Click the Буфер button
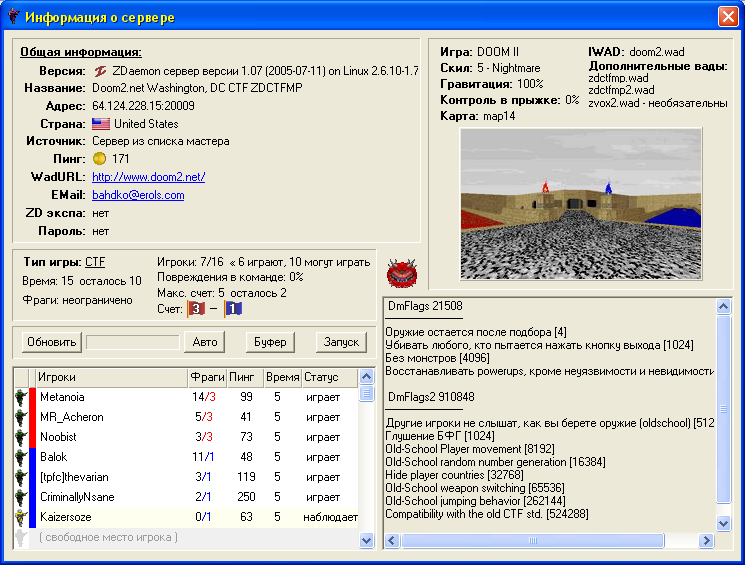 [270, 342]
